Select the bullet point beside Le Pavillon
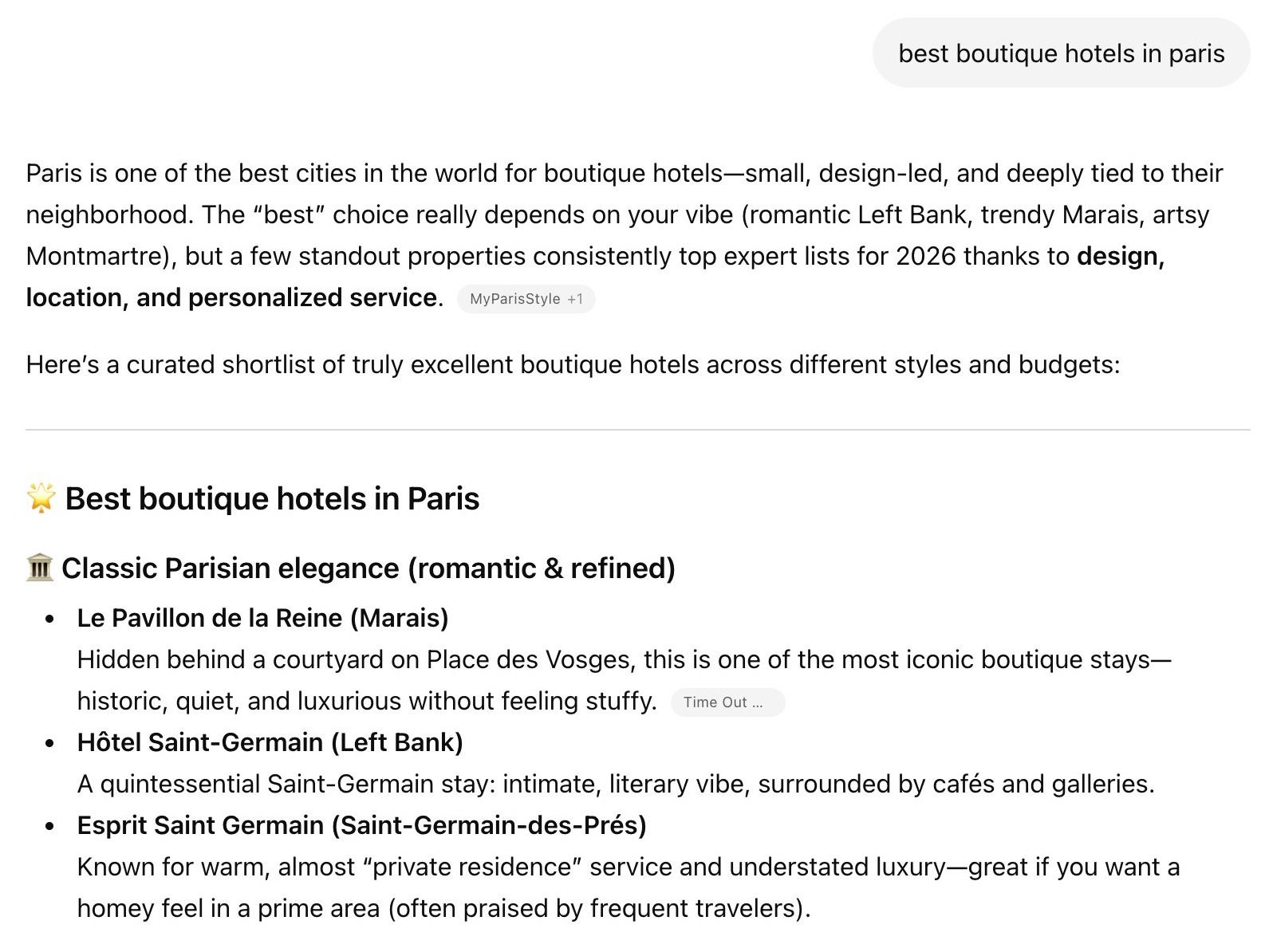This screenshot has width=1265, height=952. [x=49, y=618]
